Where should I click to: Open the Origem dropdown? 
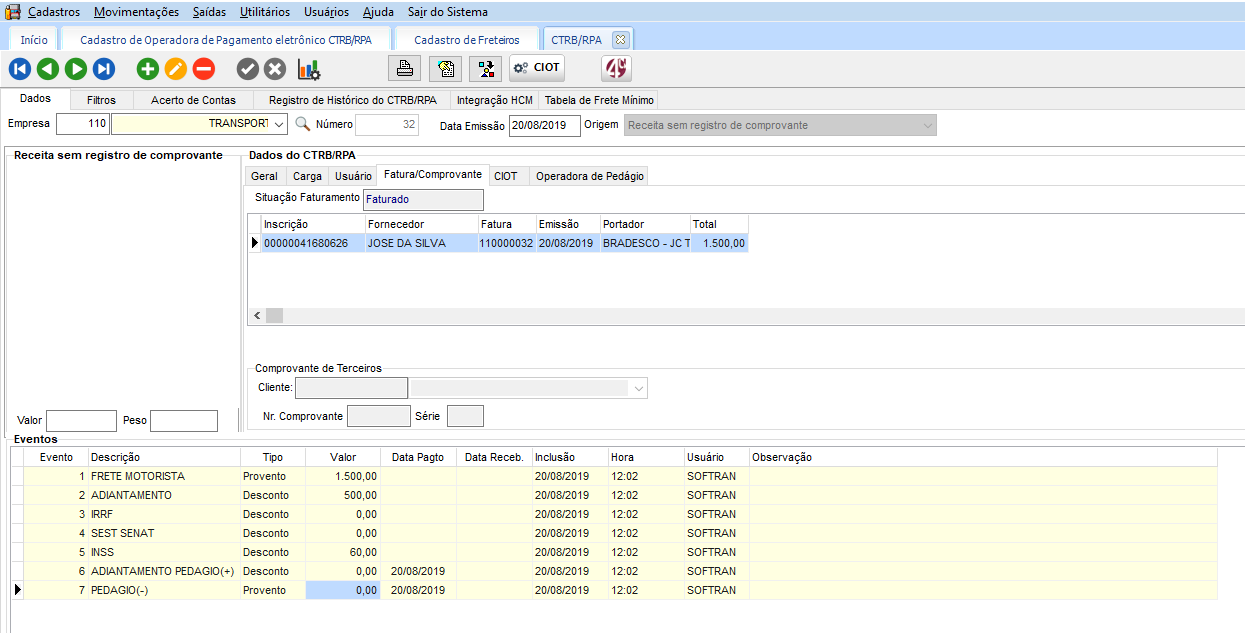coord(928,126)
